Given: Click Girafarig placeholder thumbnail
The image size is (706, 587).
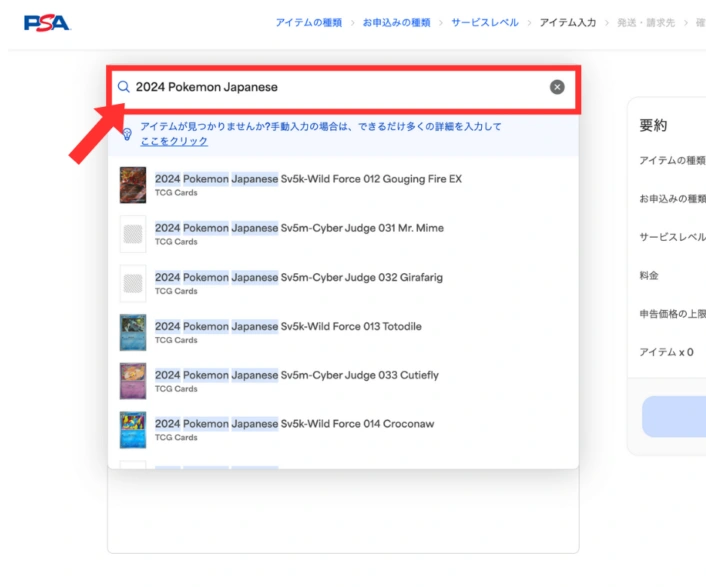Looking at the screenshot, I should (133, 283).
